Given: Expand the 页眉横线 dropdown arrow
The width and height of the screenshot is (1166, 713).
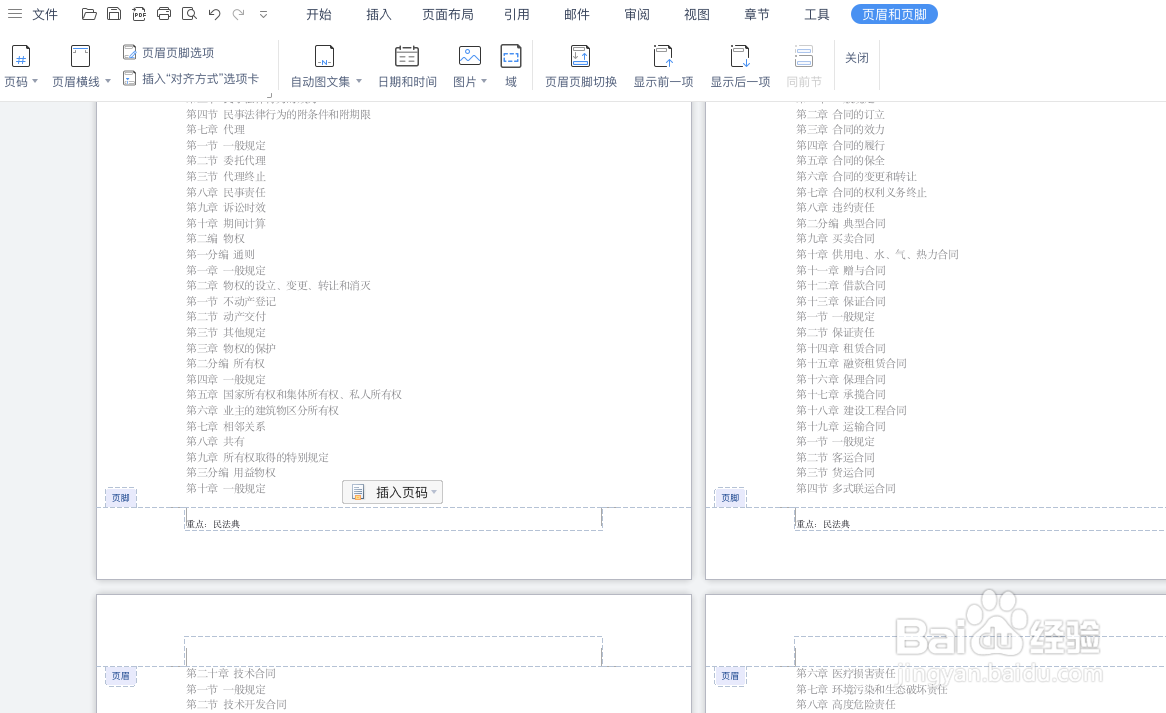Looking at the screenshot, I should pos(108,81).
